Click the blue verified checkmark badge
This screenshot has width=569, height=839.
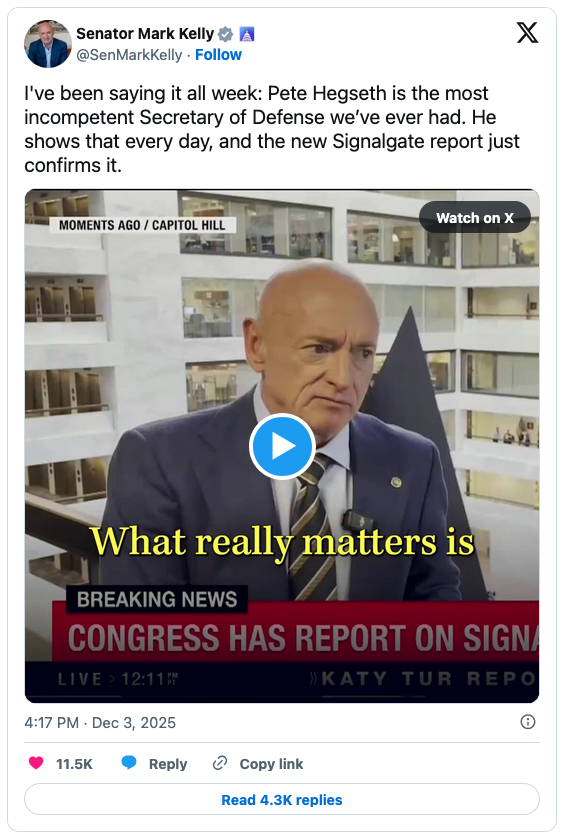click(x=226, y=34)
